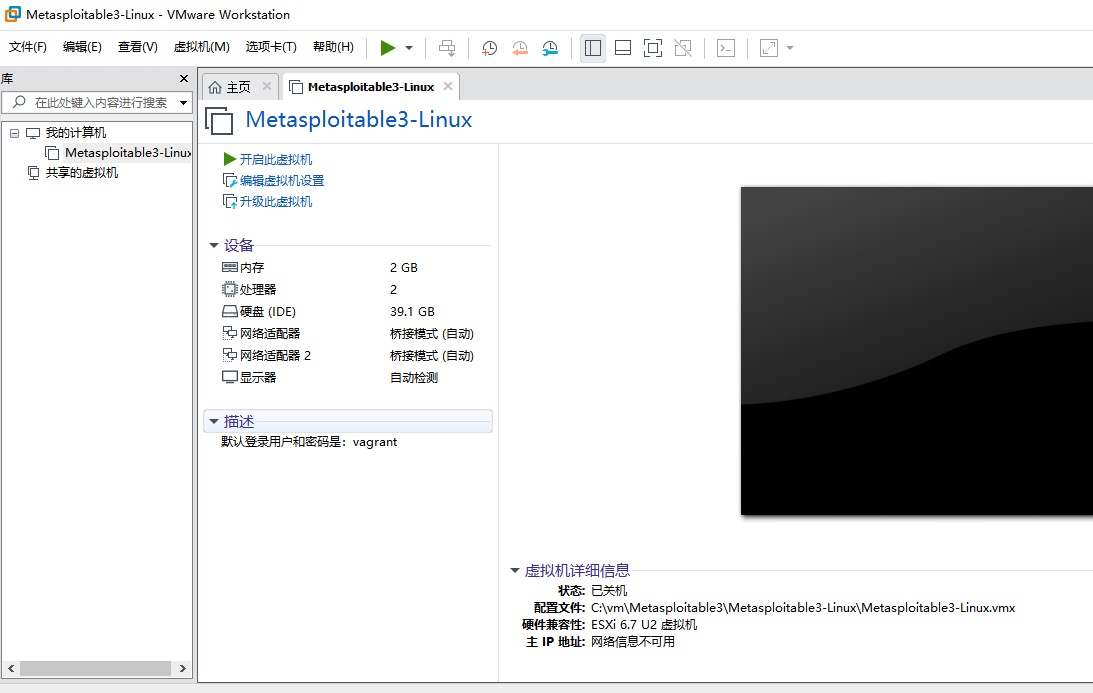1093x693 pixels.
Task: Click the 开启此虚拟机 link
Action: tap(275, 160)
